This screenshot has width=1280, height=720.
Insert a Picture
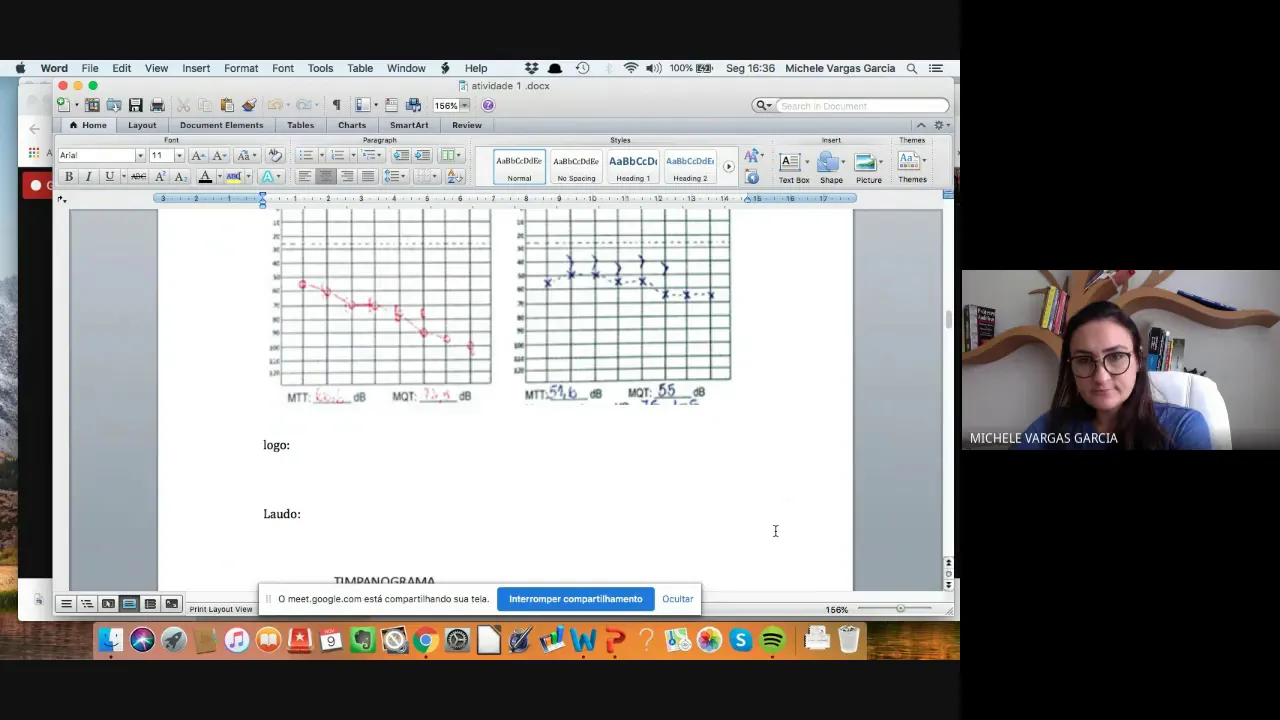[868, 166]
